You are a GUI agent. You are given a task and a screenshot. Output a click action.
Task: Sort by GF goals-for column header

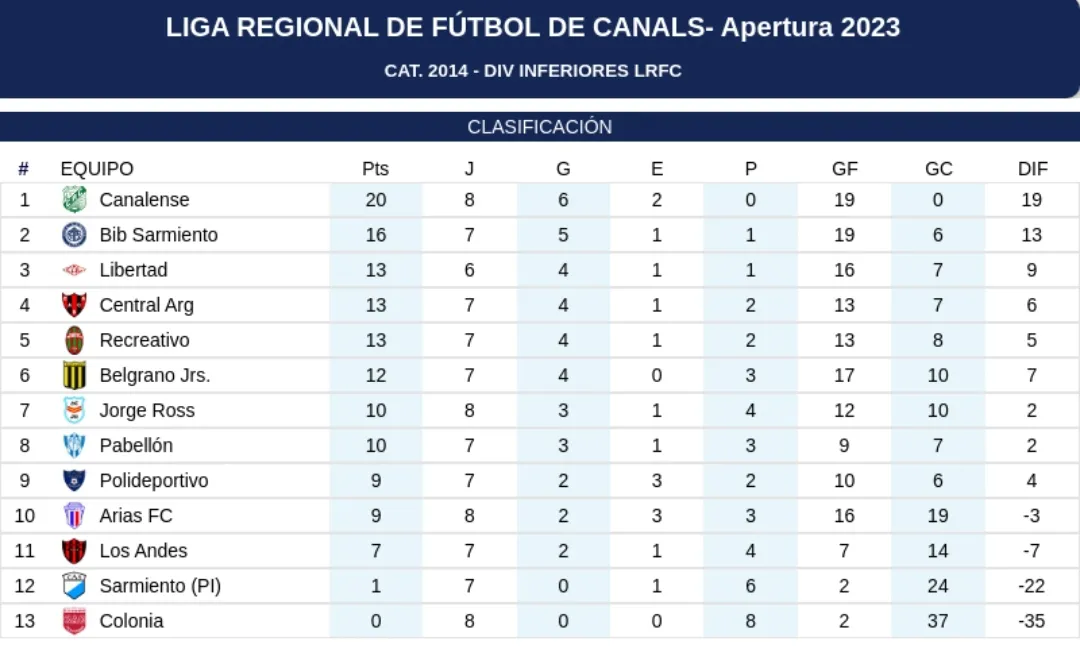tap(844, 169)
